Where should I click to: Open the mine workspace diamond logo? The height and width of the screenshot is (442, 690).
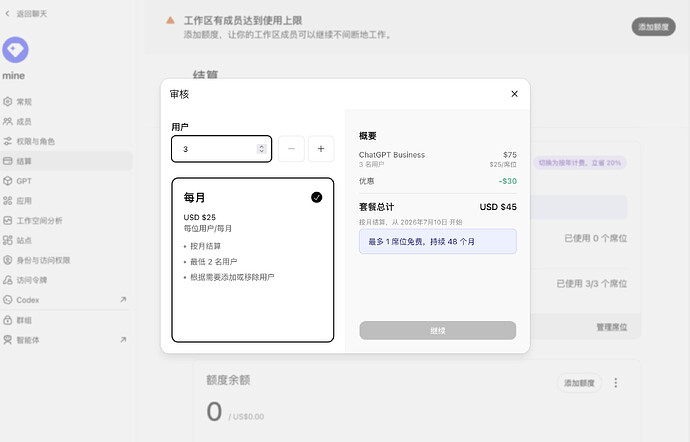[x=15, y=49]
